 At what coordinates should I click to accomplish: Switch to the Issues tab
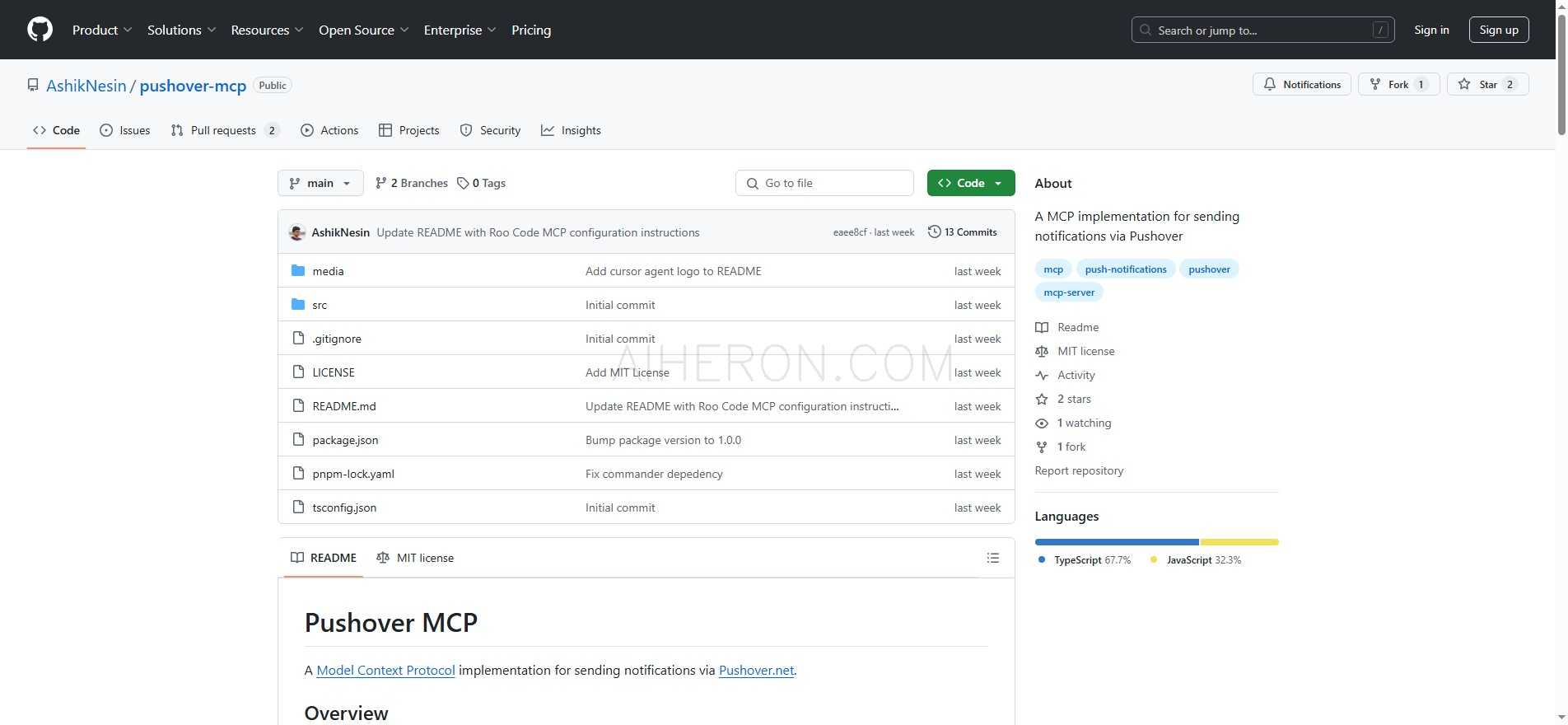tap(125, 130)
